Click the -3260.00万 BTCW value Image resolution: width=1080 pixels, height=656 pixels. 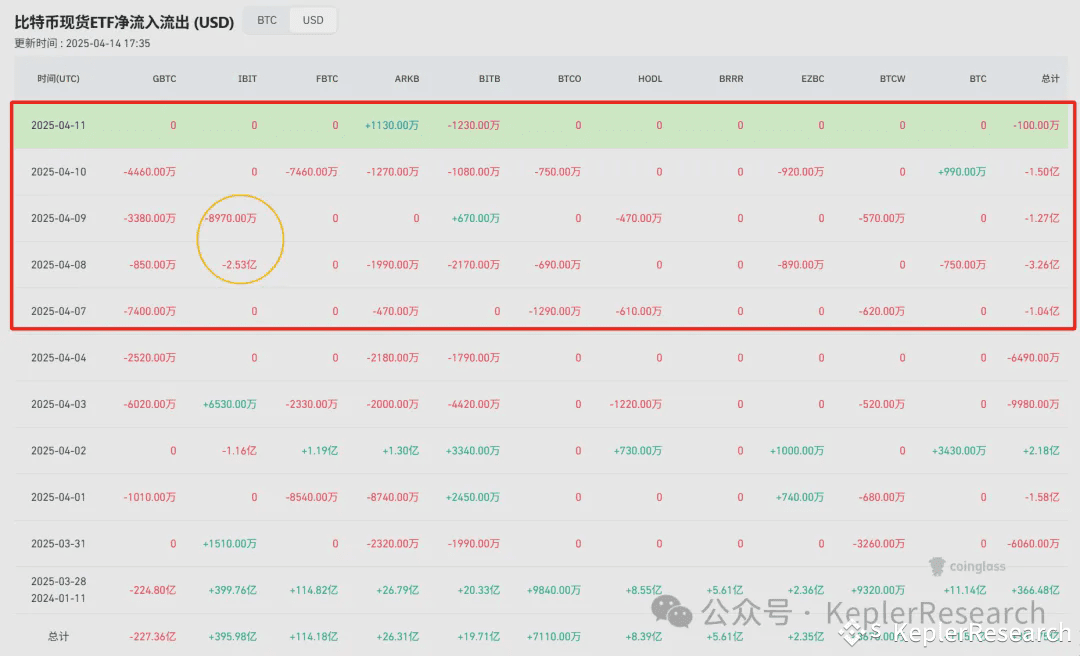pyautogui.click(x=879, y=544)
